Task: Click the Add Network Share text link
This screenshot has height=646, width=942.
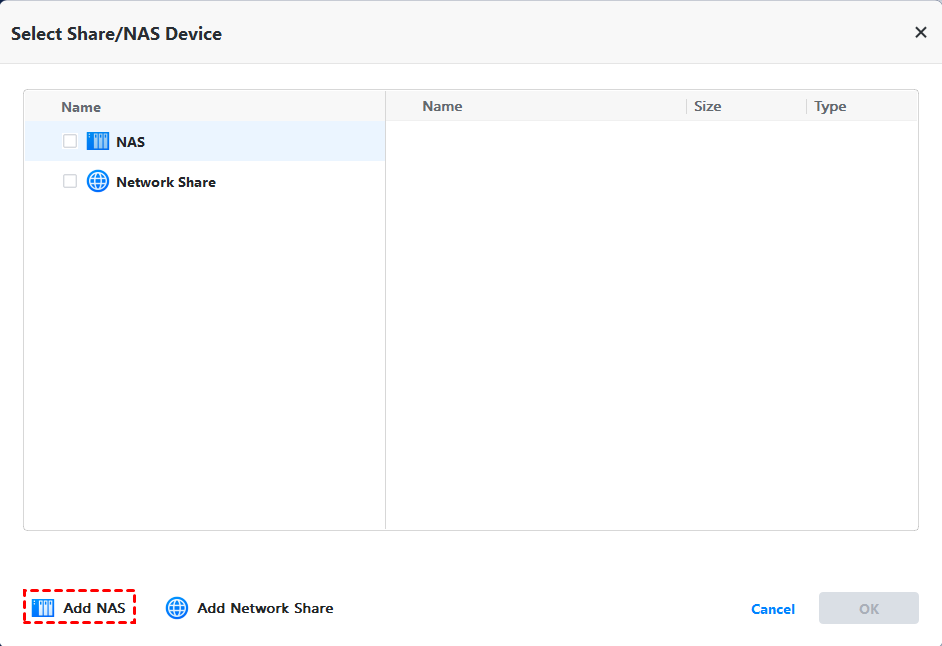Action: click(265, 608)
